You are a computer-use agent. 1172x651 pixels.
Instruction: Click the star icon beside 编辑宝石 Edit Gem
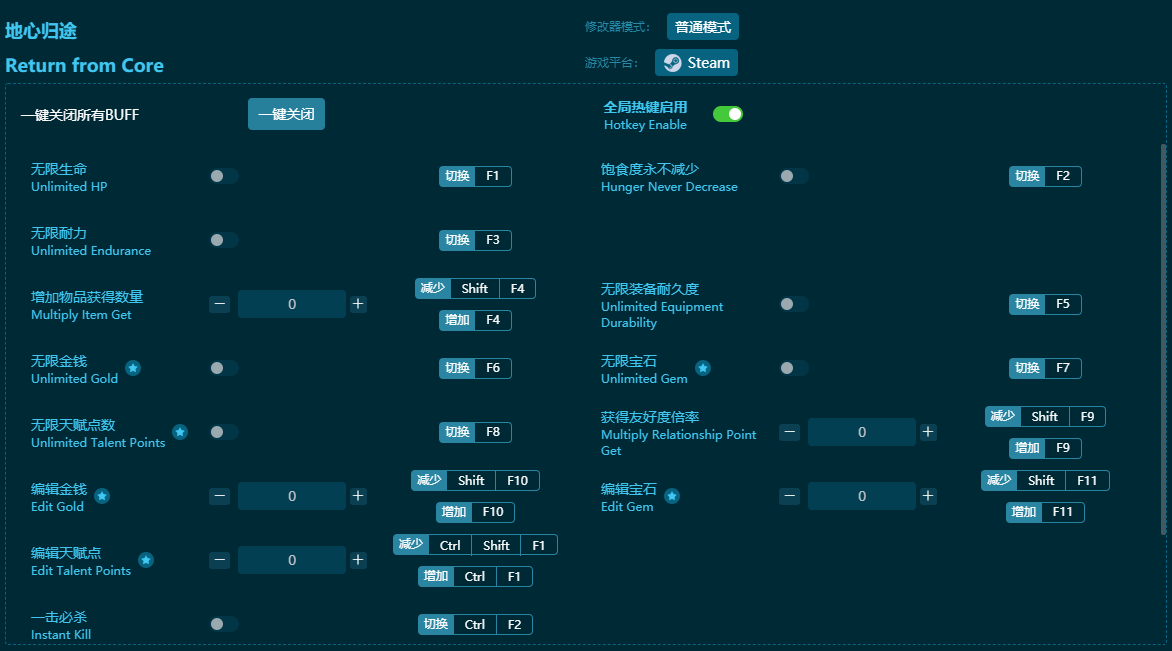click(672, 495)
